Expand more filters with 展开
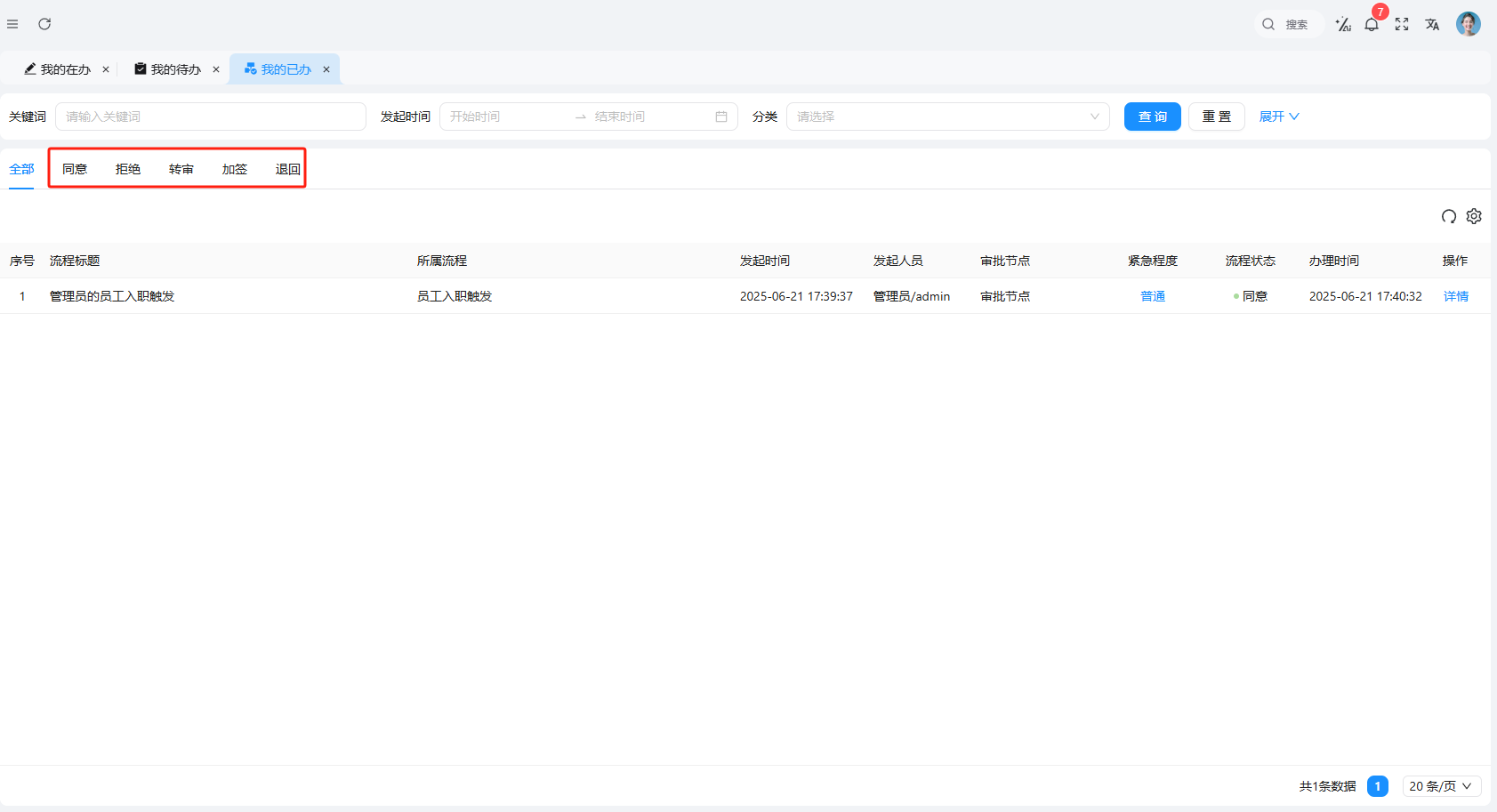 point(1279,117)
